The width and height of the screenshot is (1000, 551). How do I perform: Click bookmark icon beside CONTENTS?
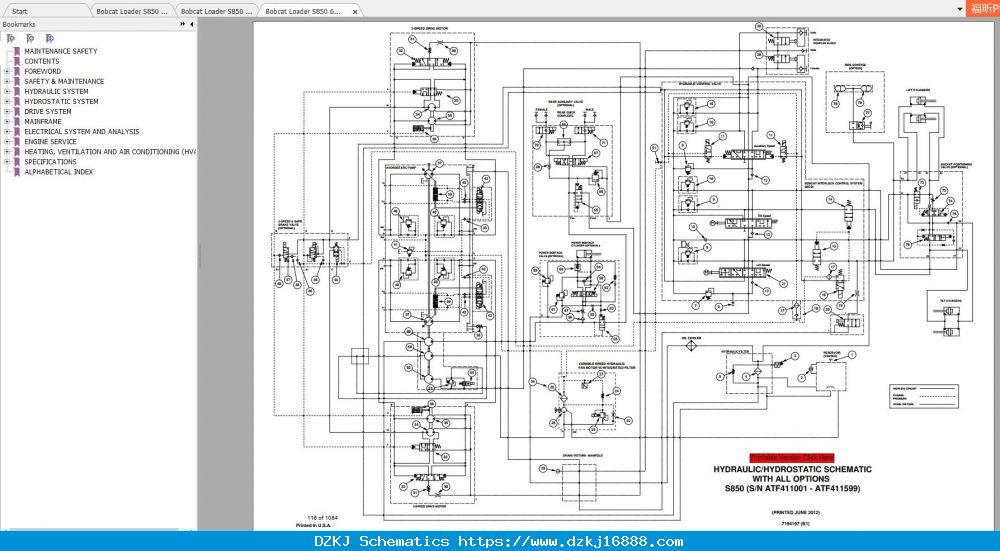point(17,61)
